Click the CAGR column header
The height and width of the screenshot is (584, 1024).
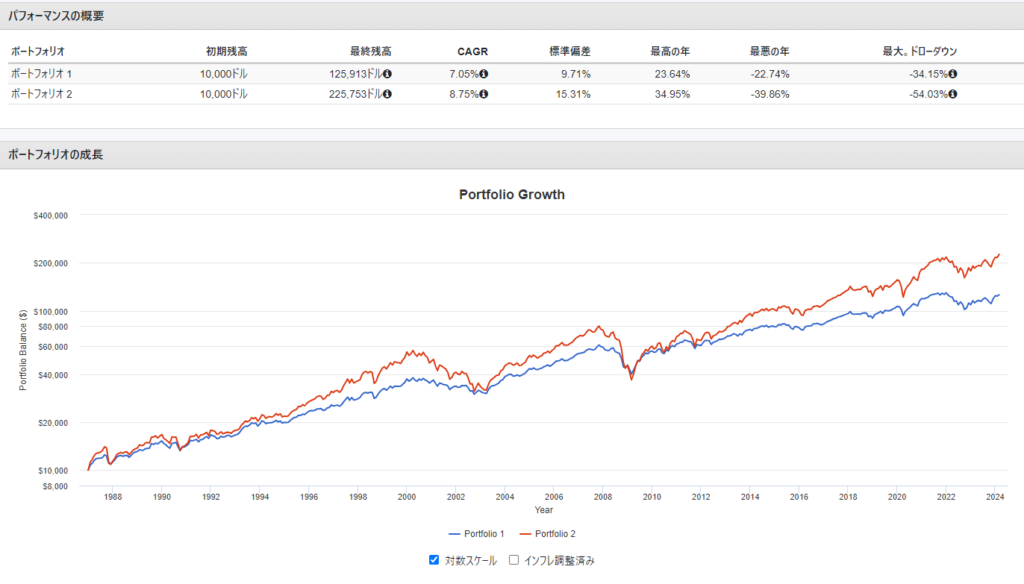(472, 50)
